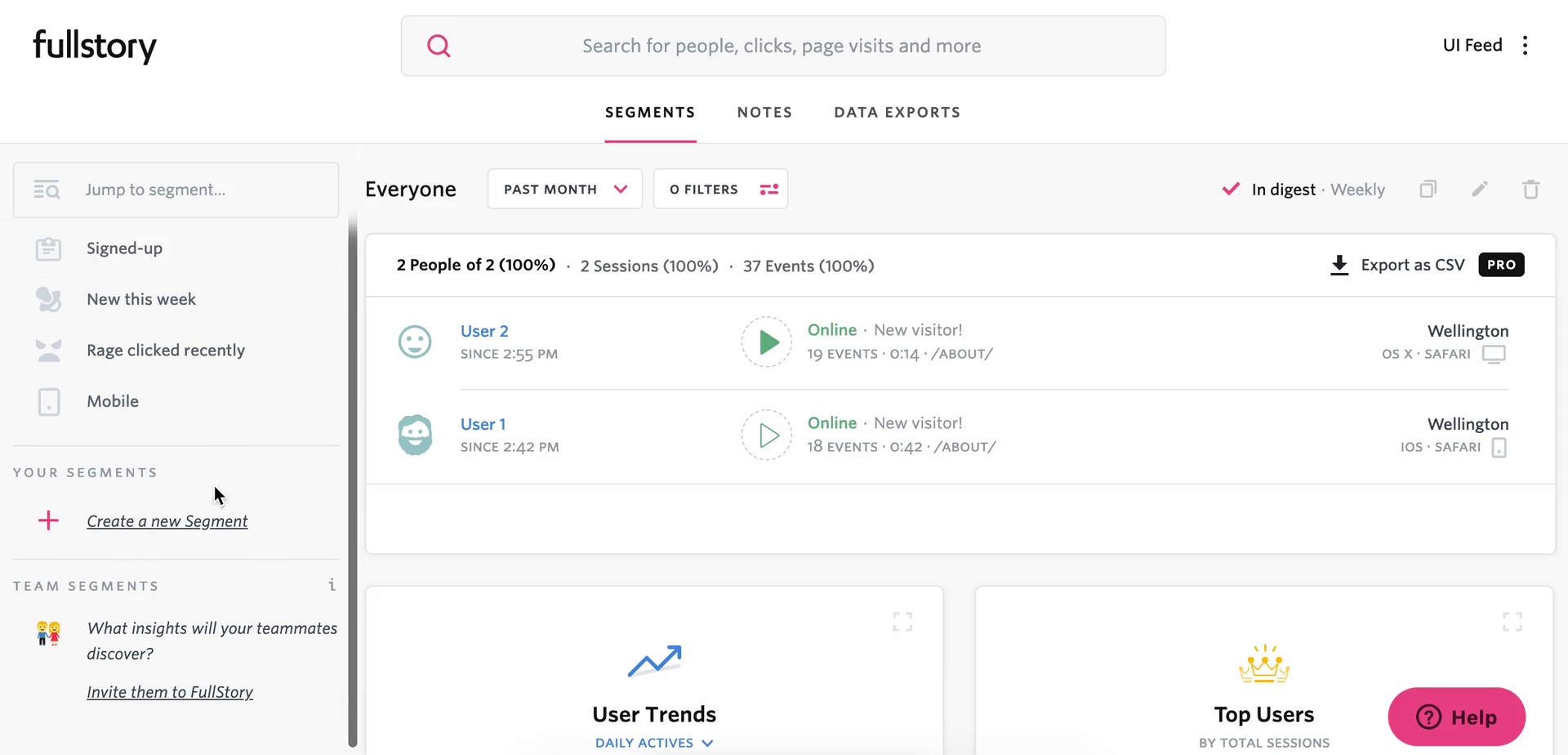Switch to the Notes tab
The width and height of the screenshot is (1568, 755).
tap(764, 113)
